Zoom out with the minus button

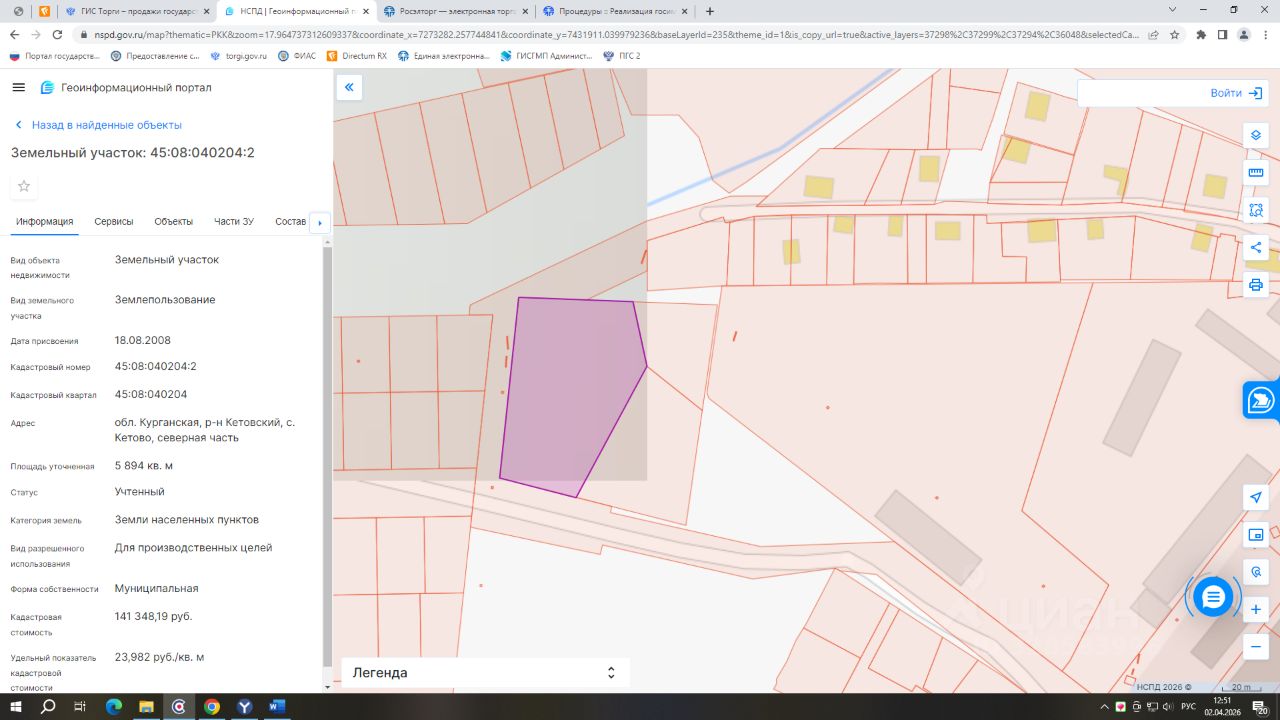tap(1256, 646)
